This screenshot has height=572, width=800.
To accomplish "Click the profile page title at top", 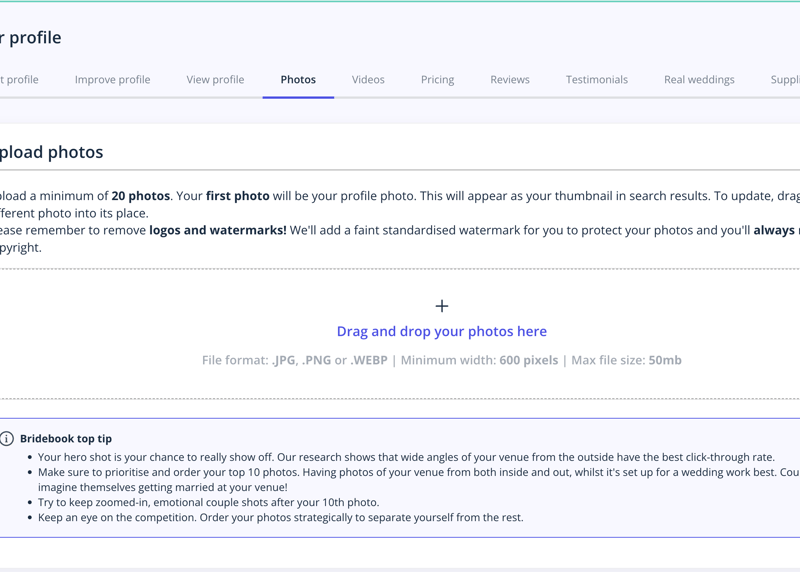I will tap(31, 38).
